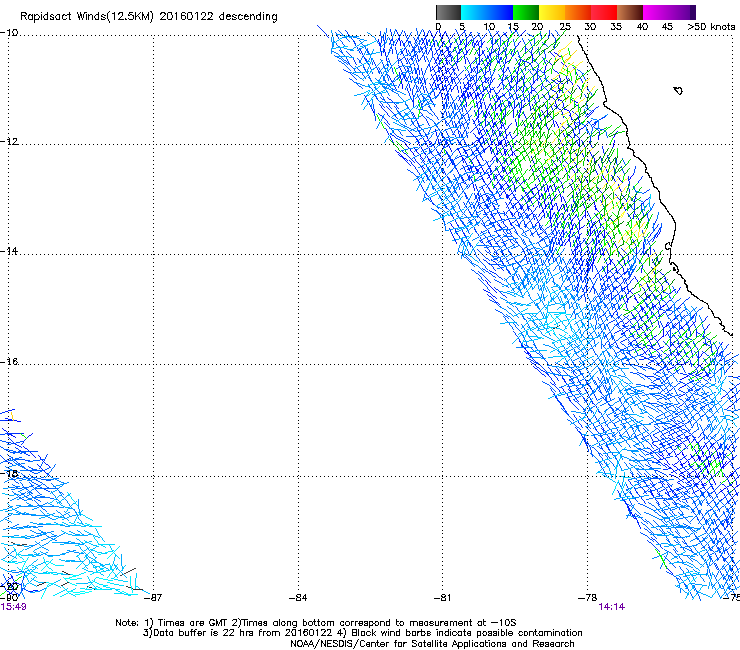This screenshot has height=650, width=740.
Task: Click the longitude label '-84'
Action: (298, 598)
